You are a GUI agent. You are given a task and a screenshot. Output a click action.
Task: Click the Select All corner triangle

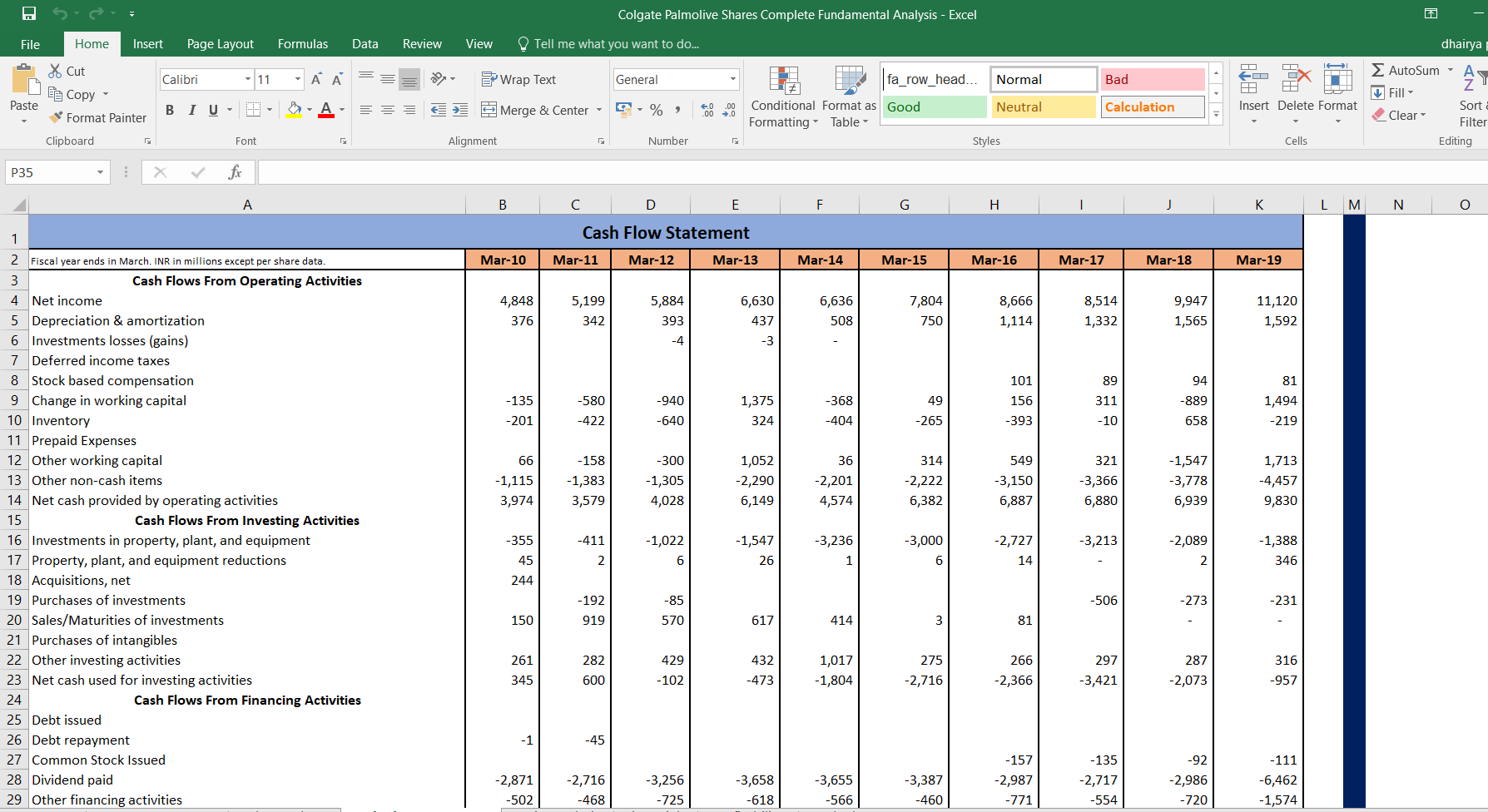(x=19, y=205)
